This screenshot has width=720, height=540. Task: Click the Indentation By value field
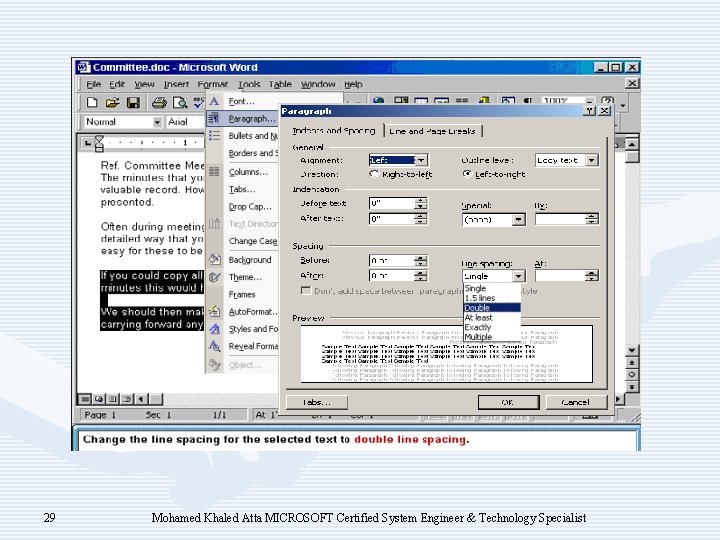click(x=561, y=219)
